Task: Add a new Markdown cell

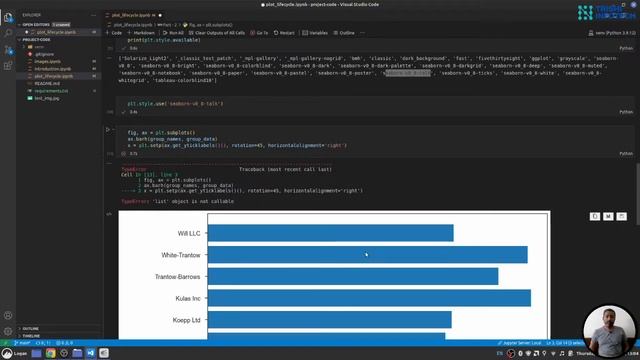Action: point(141,33)
